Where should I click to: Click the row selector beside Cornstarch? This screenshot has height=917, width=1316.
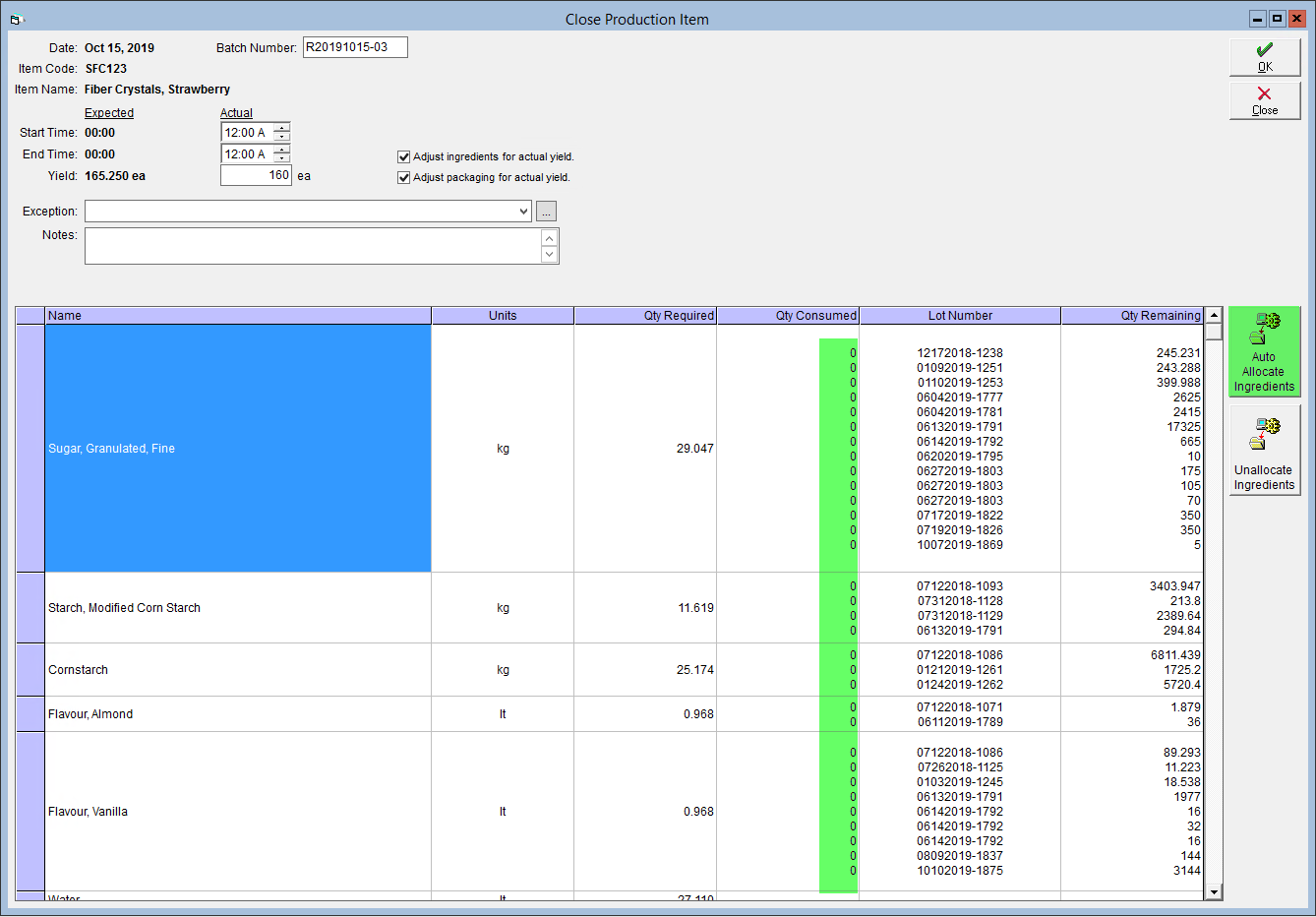pos(30,670)
